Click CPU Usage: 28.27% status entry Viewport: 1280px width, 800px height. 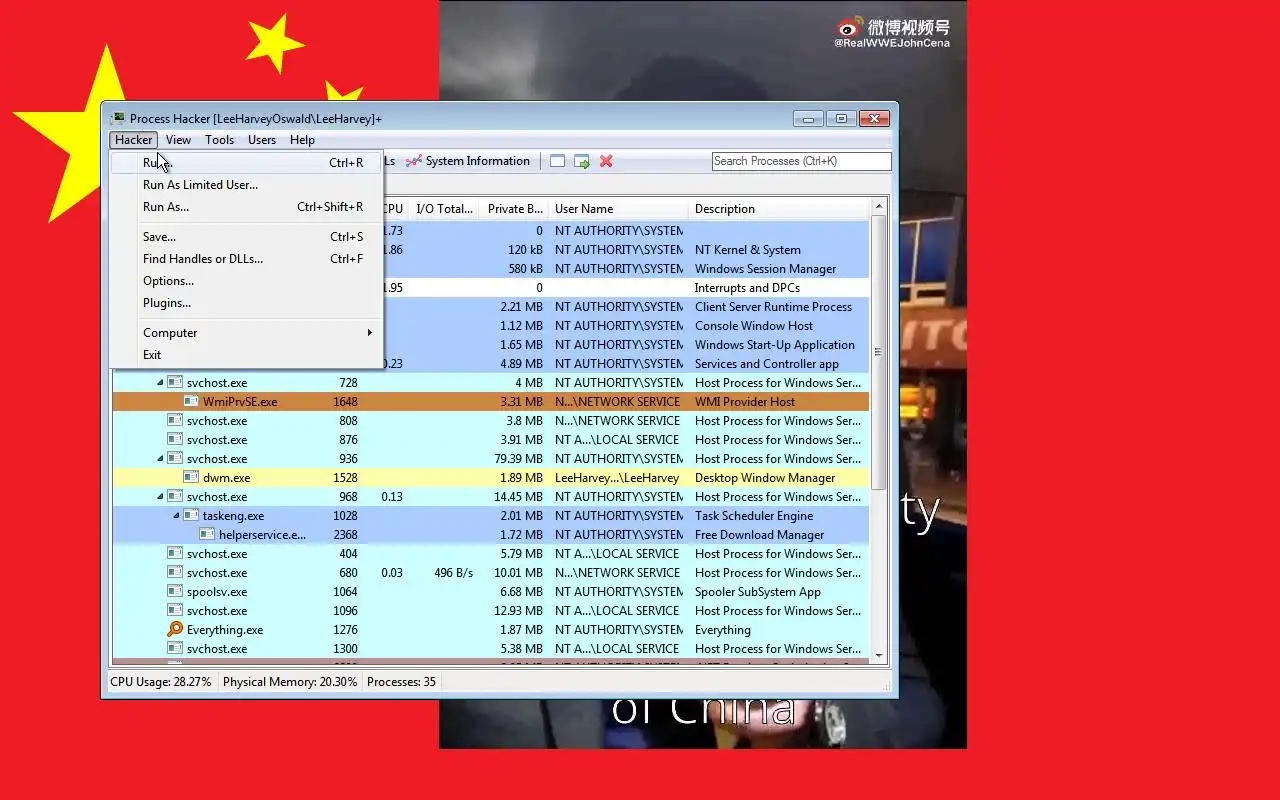click(160, 682)
